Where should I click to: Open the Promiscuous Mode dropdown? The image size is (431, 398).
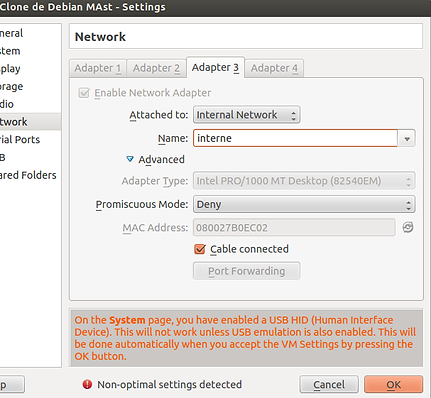coord(304,204)
